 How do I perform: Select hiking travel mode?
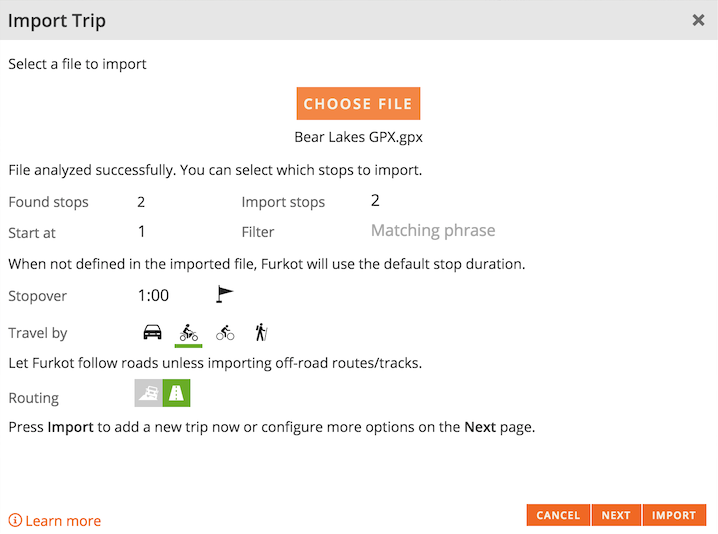click(261, 332)
